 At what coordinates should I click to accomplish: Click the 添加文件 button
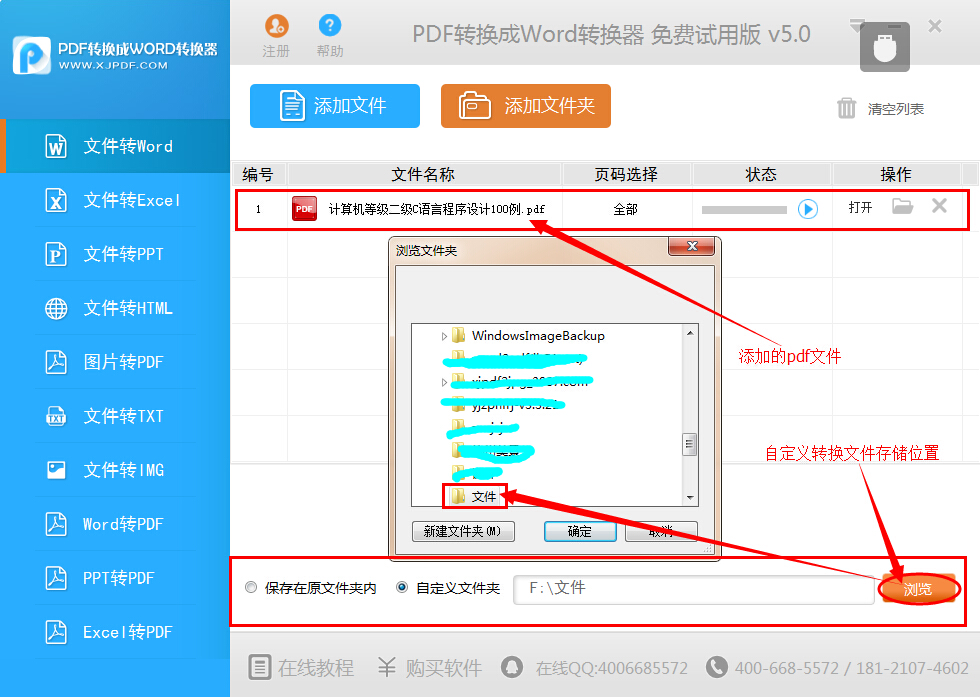pos(335,106)
